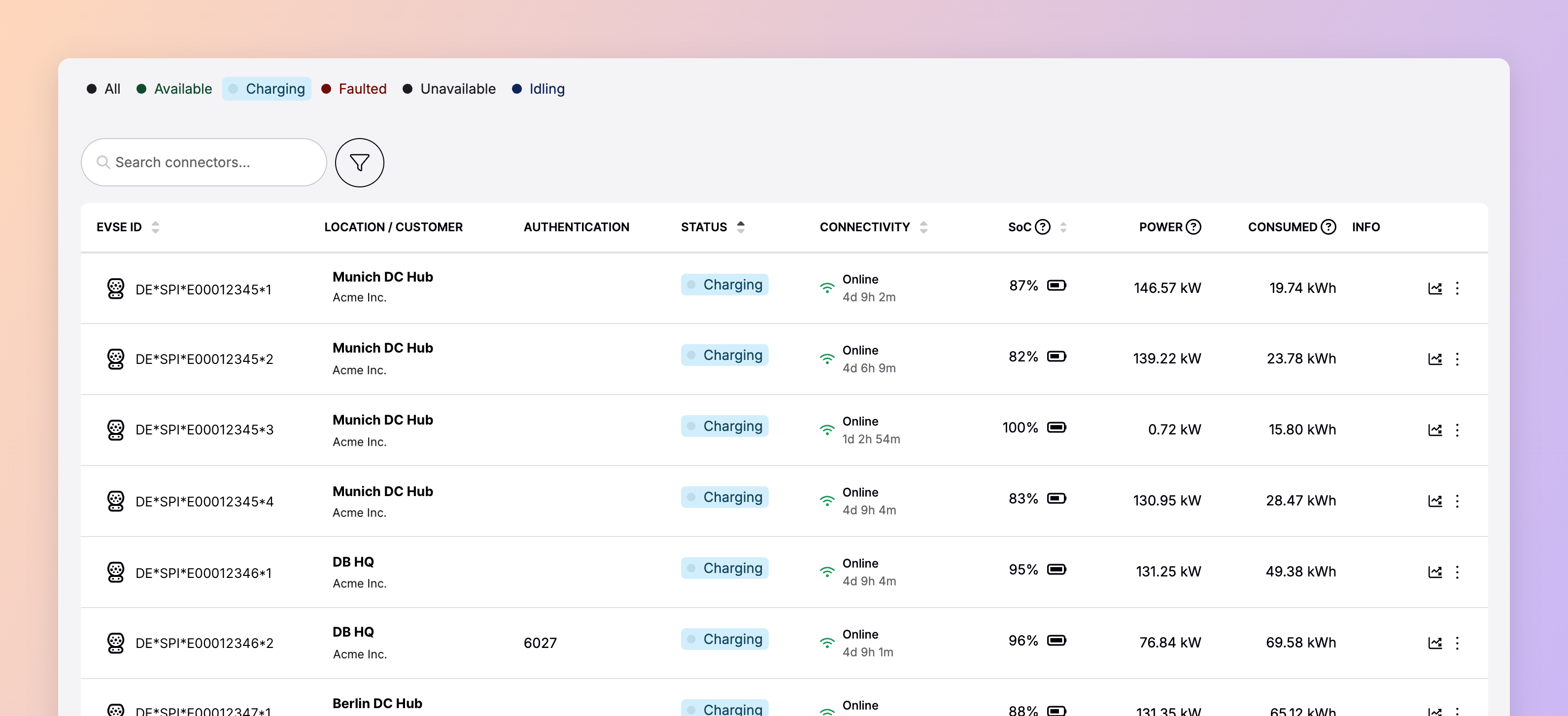
Task: Click LOCATION / CUSTOMER column header
Action: [x=393, y=227]
